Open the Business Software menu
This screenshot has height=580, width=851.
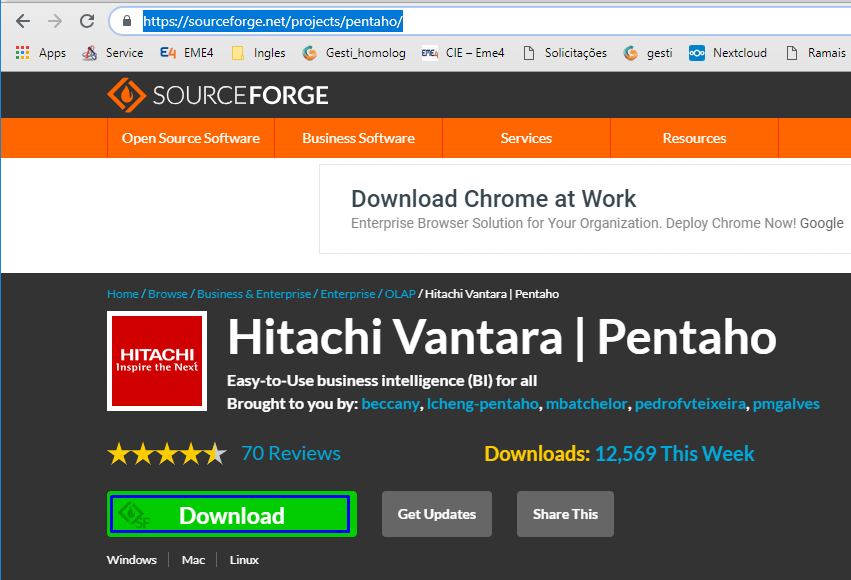[x=358, y=138]
